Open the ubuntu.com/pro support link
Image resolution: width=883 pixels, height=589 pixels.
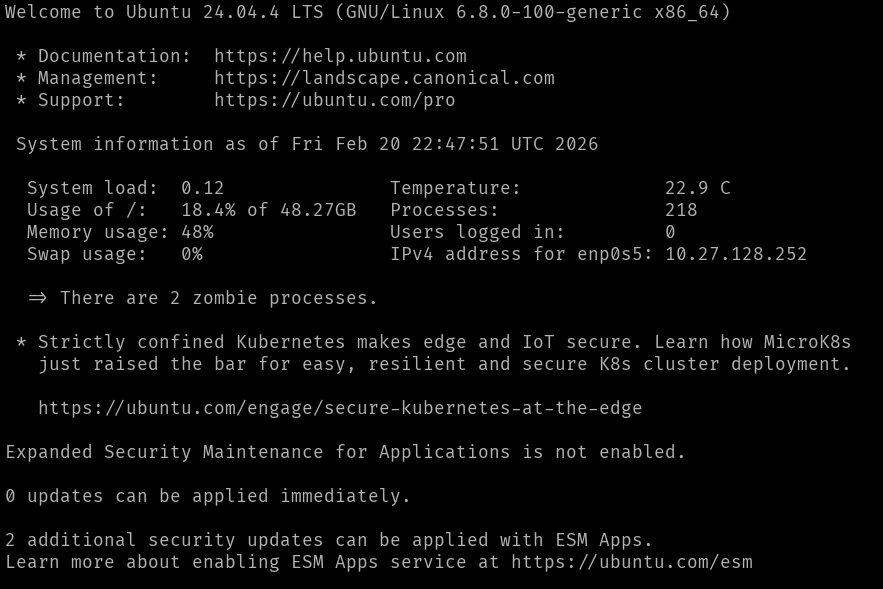click(x=334, y=100)
